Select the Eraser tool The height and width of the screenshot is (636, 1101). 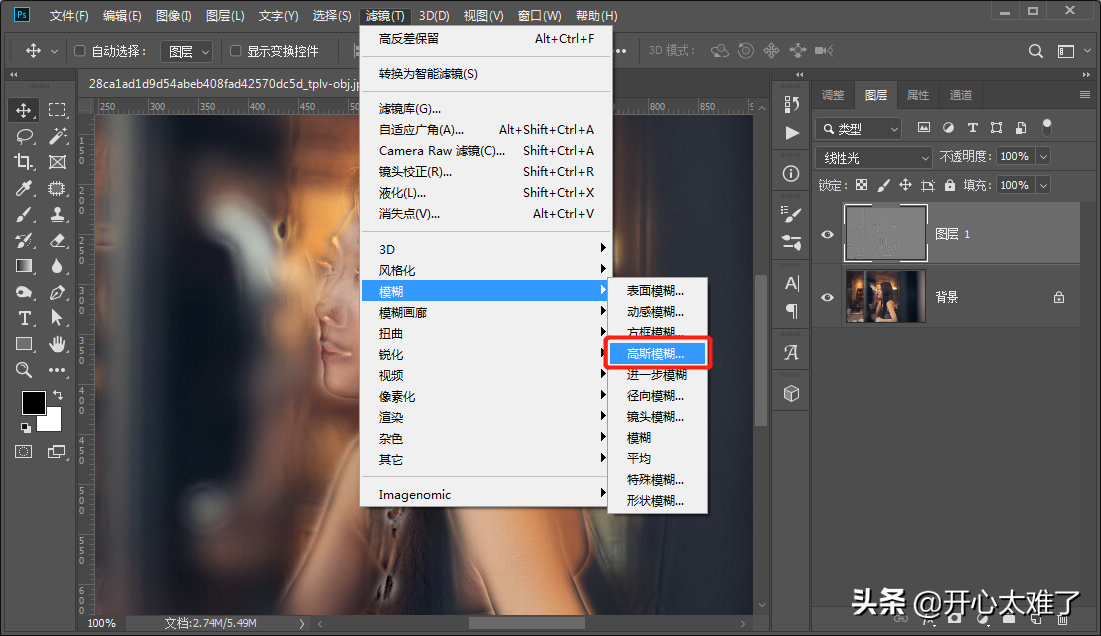point(57,240)
